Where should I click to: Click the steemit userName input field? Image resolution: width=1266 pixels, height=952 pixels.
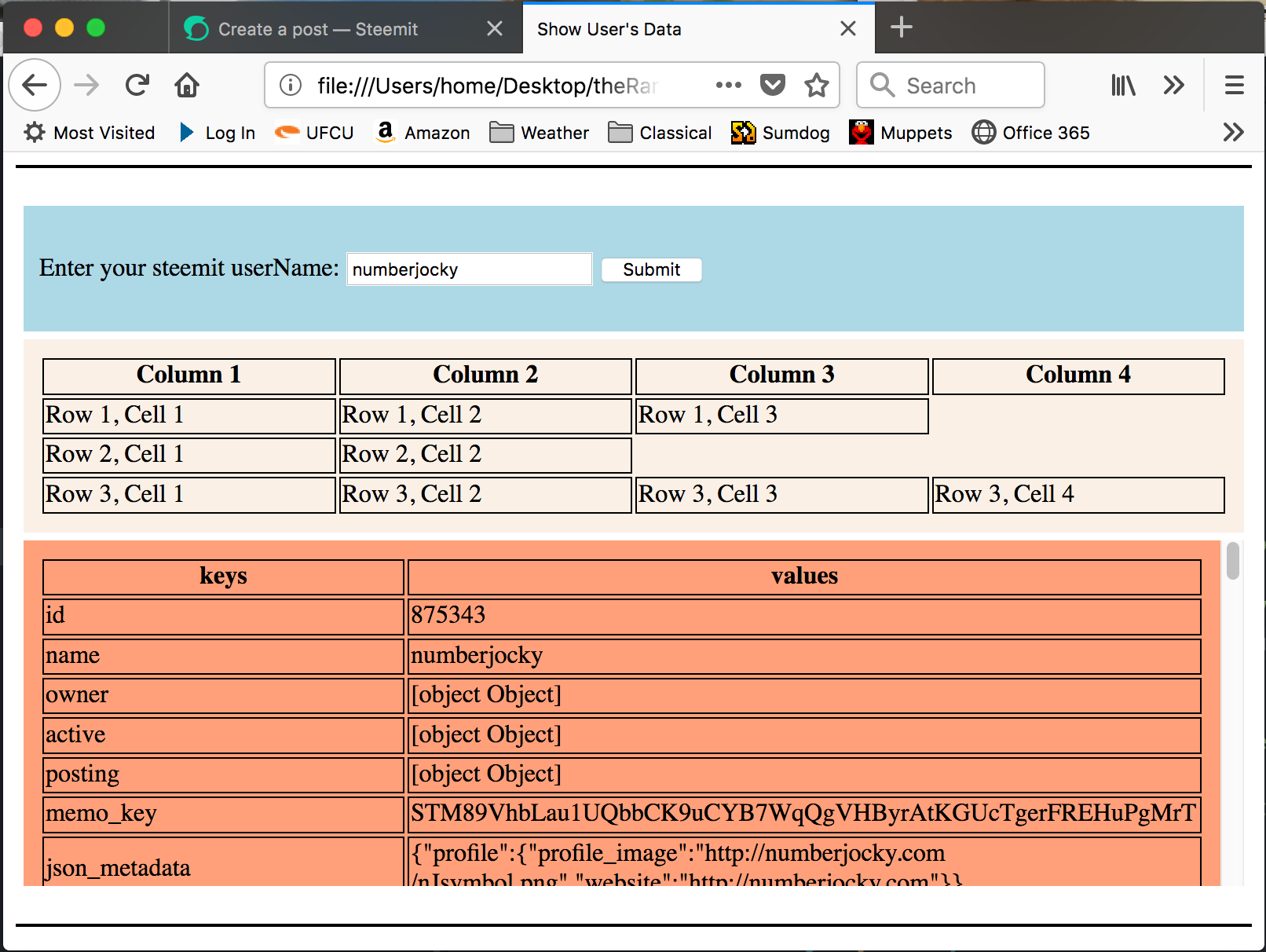[470, 269]
